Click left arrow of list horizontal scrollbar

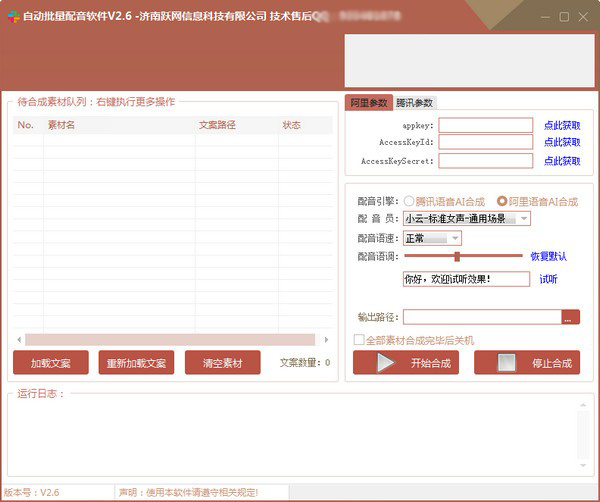(19, 340)
